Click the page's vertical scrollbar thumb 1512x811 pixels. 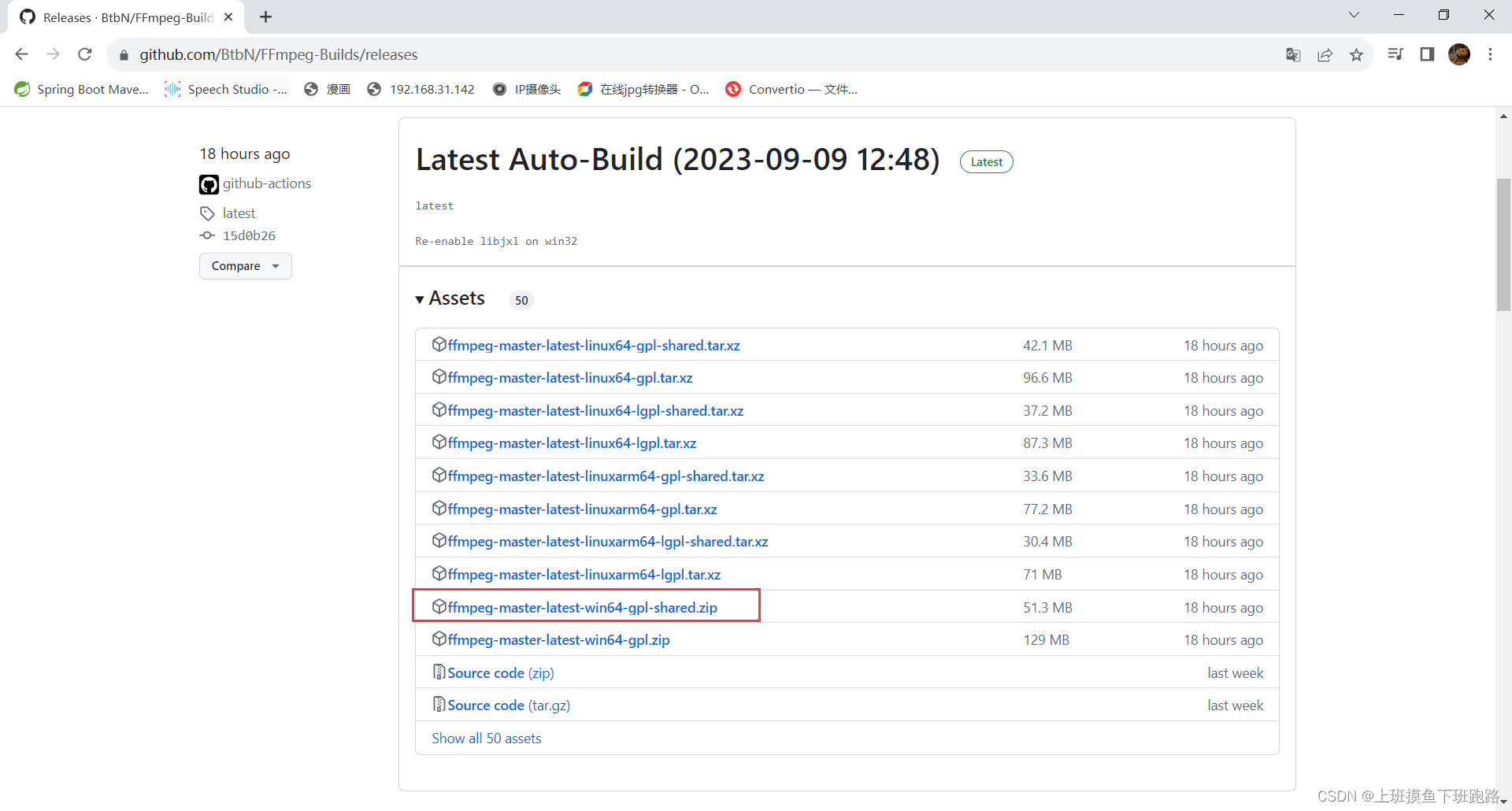point(1503,245)
